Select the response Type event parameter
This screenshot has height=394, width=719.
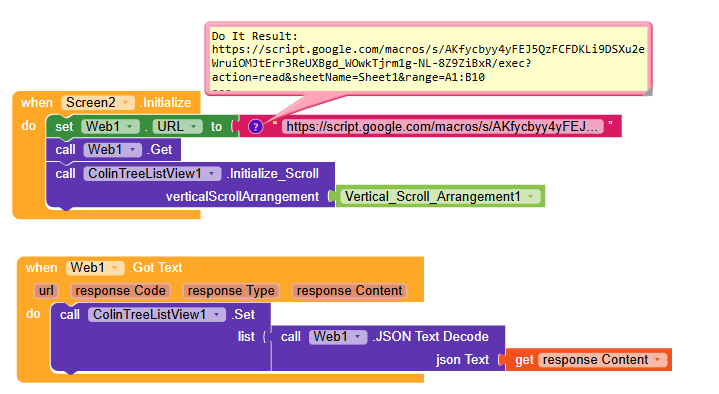[231, 291]
